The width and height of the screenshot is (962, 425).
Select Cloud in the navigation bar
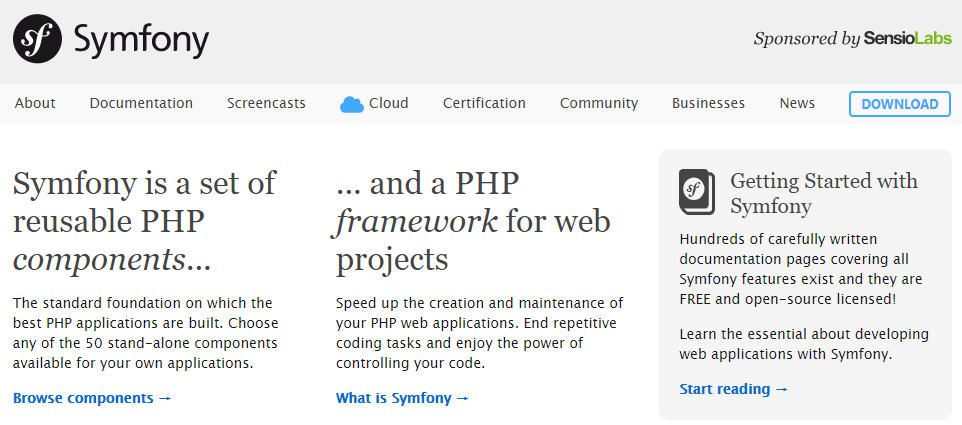pyautogui.click(x=388, y=103)
